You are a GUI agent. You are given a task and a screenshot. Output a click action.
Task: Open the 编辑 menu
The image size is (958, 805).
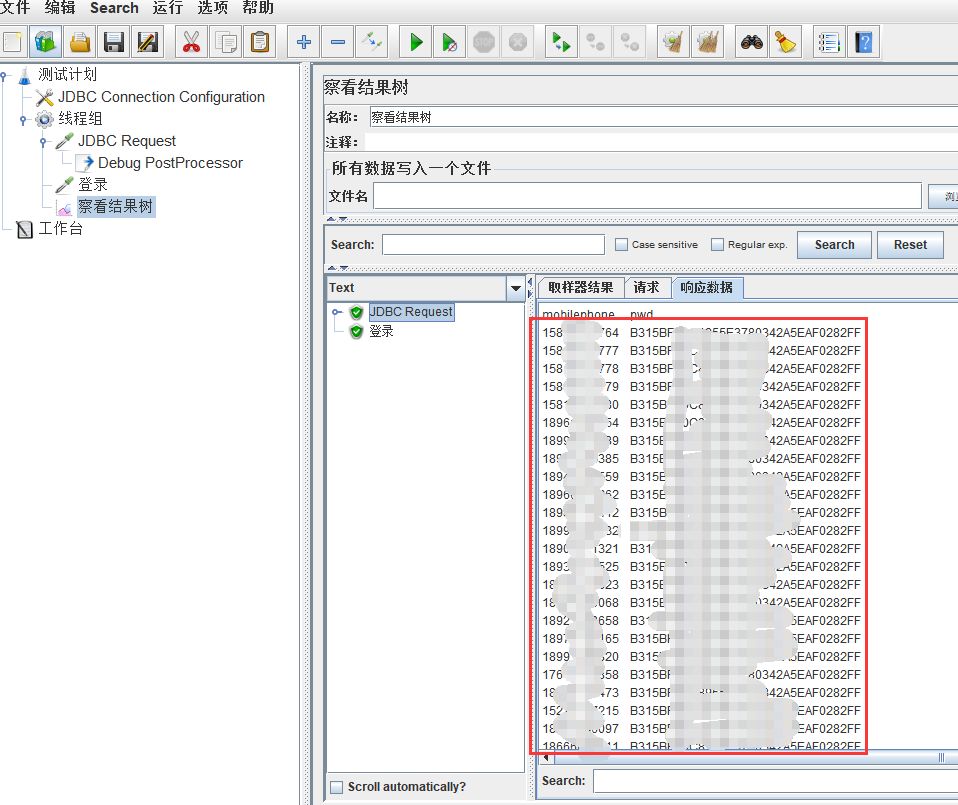(60, 7)
